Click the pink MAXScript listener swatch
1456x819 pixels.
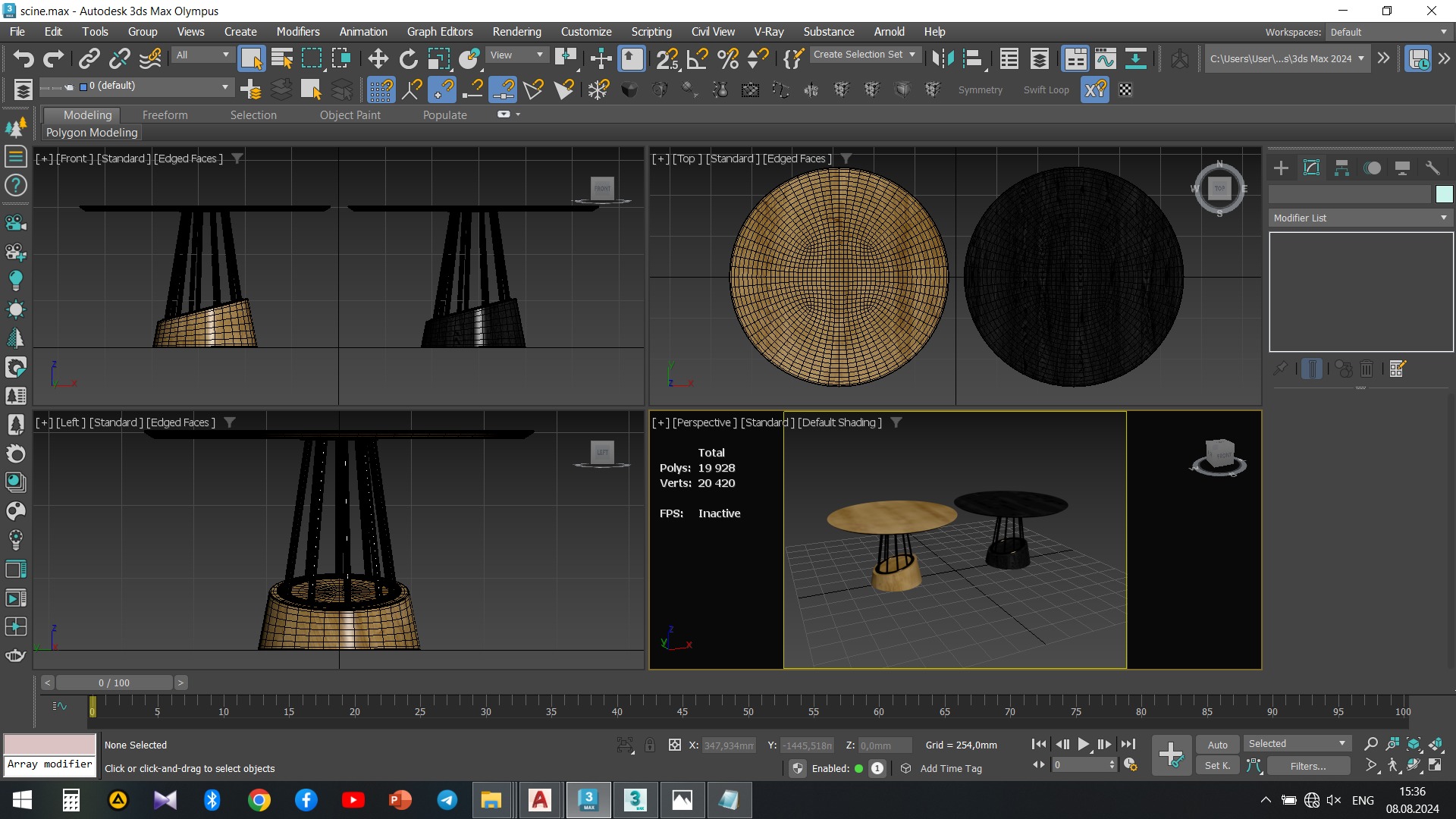pyautogui.click(x=50, y=744)
